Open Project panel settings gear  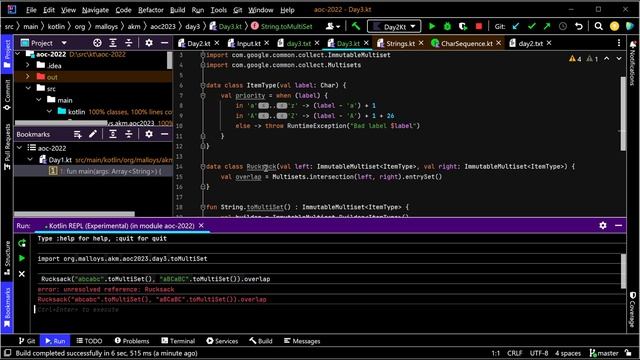(149, 43)
